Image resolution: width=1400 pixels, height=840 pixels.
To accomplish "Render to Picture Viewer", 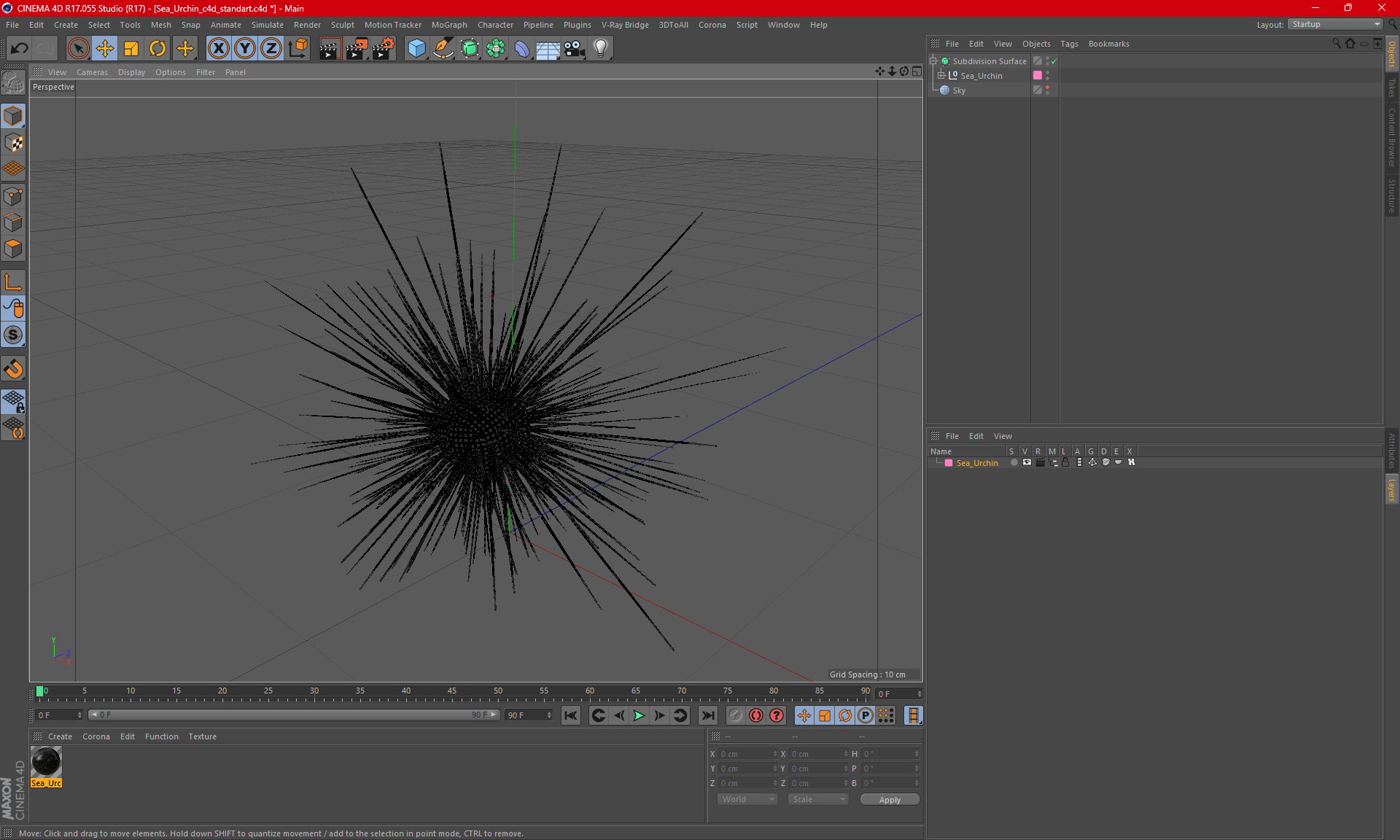I will click(x=357, y=48).
